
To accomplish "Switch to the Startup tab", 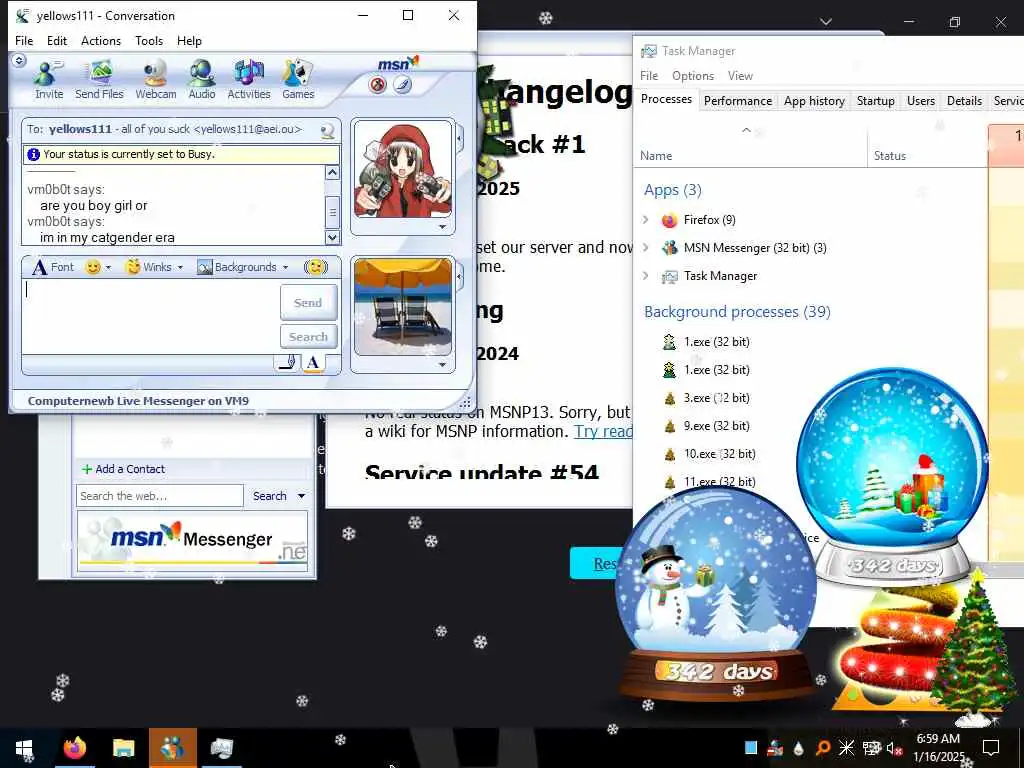I will 875,101.
